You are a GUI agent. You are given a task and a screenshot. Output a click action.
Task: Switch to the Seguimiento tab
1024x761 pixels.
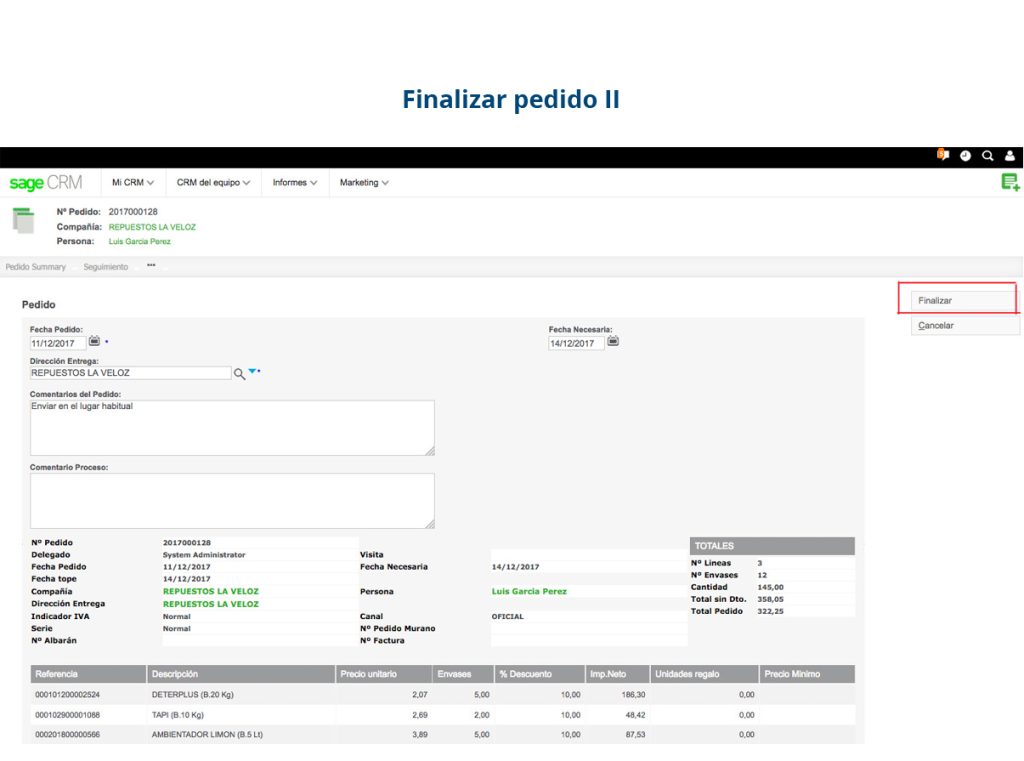tap(106, 267)
